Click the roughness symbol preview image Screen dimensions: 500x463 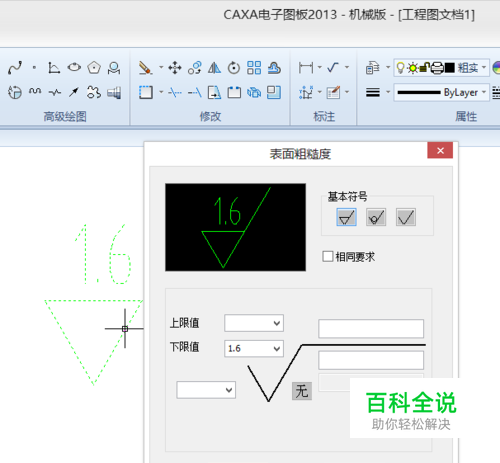pyautogui.click(x=235, y=227)
